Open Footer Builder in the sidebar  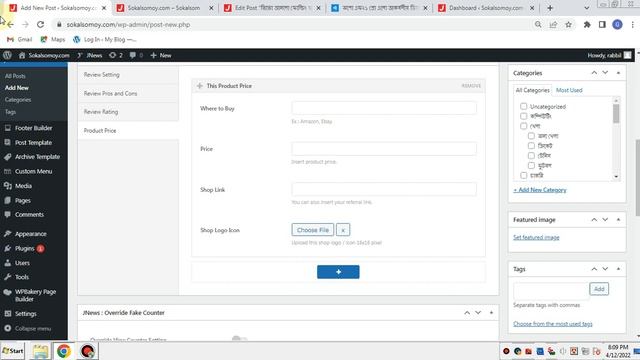tap(33, 128)
